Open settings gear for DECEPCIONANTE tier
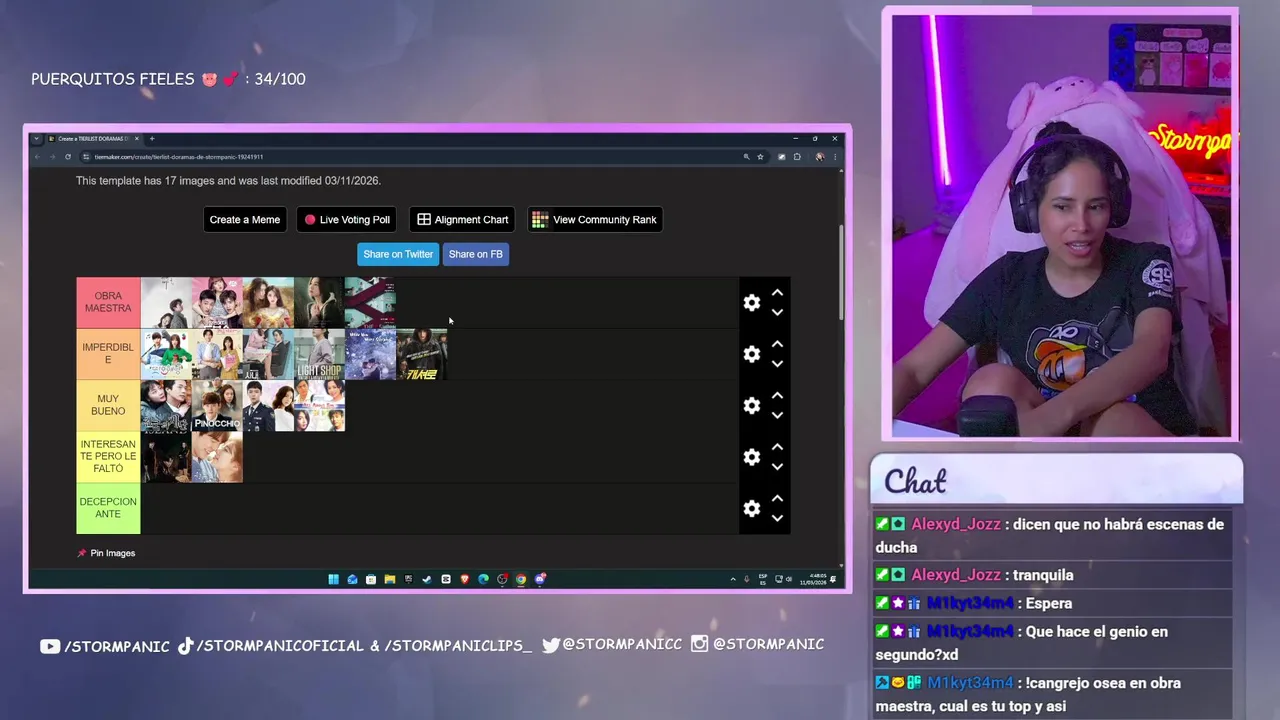 [x=752, y=508]
